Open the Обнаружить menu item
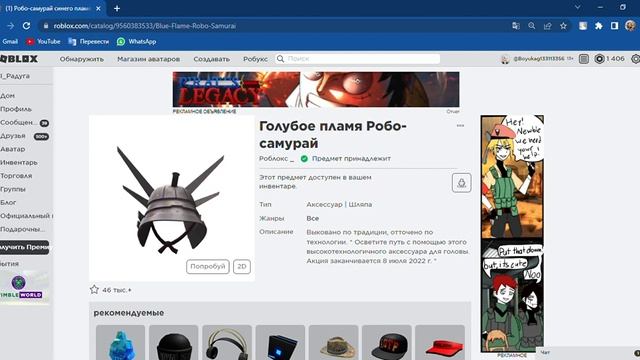640x360 pixels. (82, 59)
